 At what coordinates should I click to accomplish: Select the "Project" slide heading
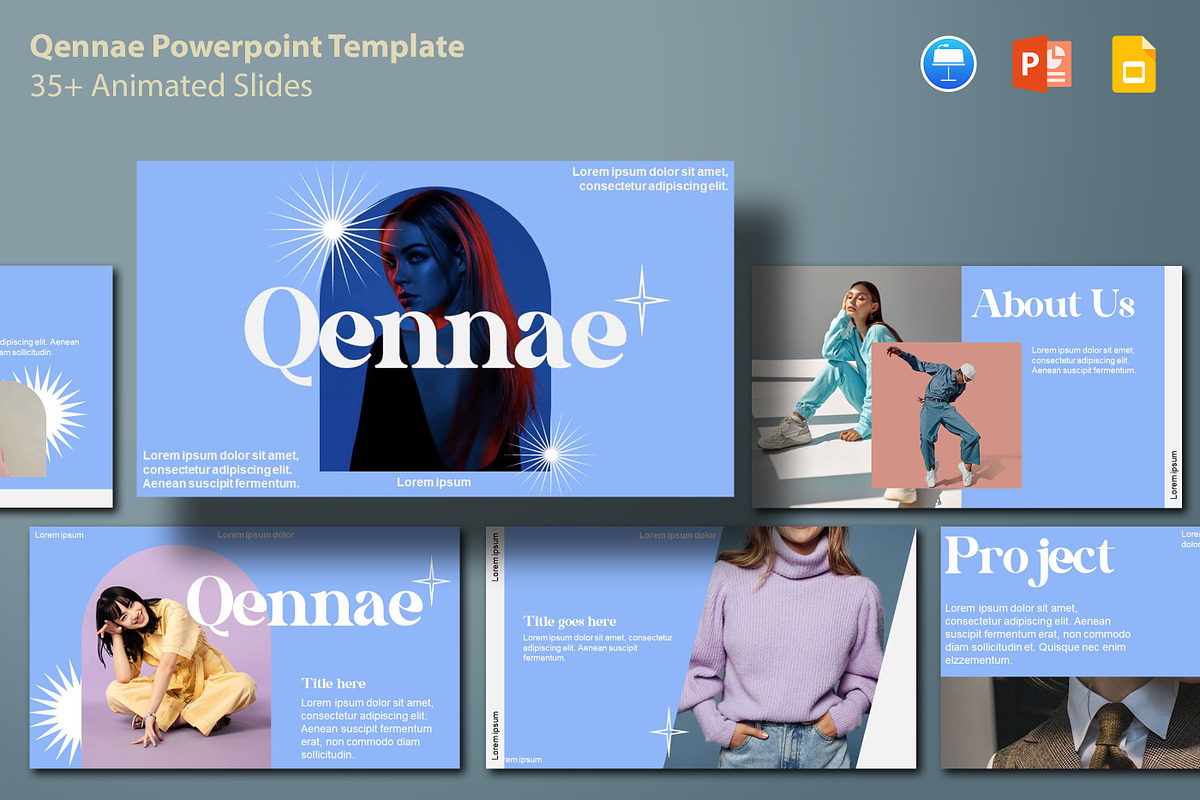1029,557
